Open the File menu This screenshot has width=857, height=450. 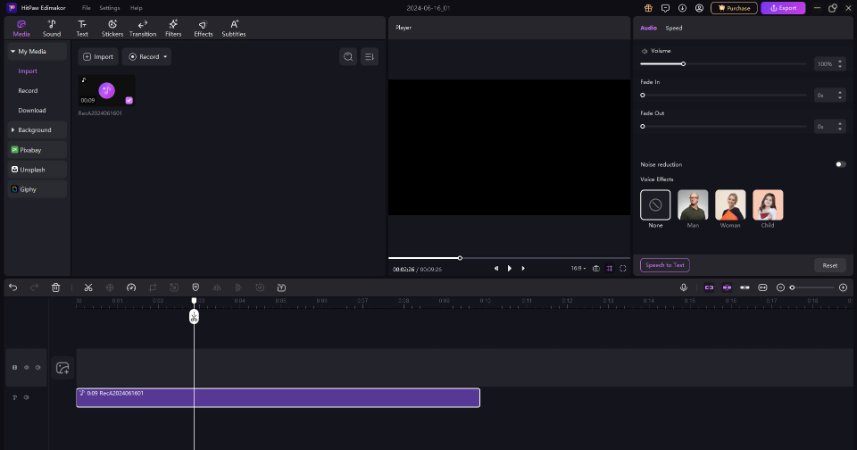[x=86, y=8]
